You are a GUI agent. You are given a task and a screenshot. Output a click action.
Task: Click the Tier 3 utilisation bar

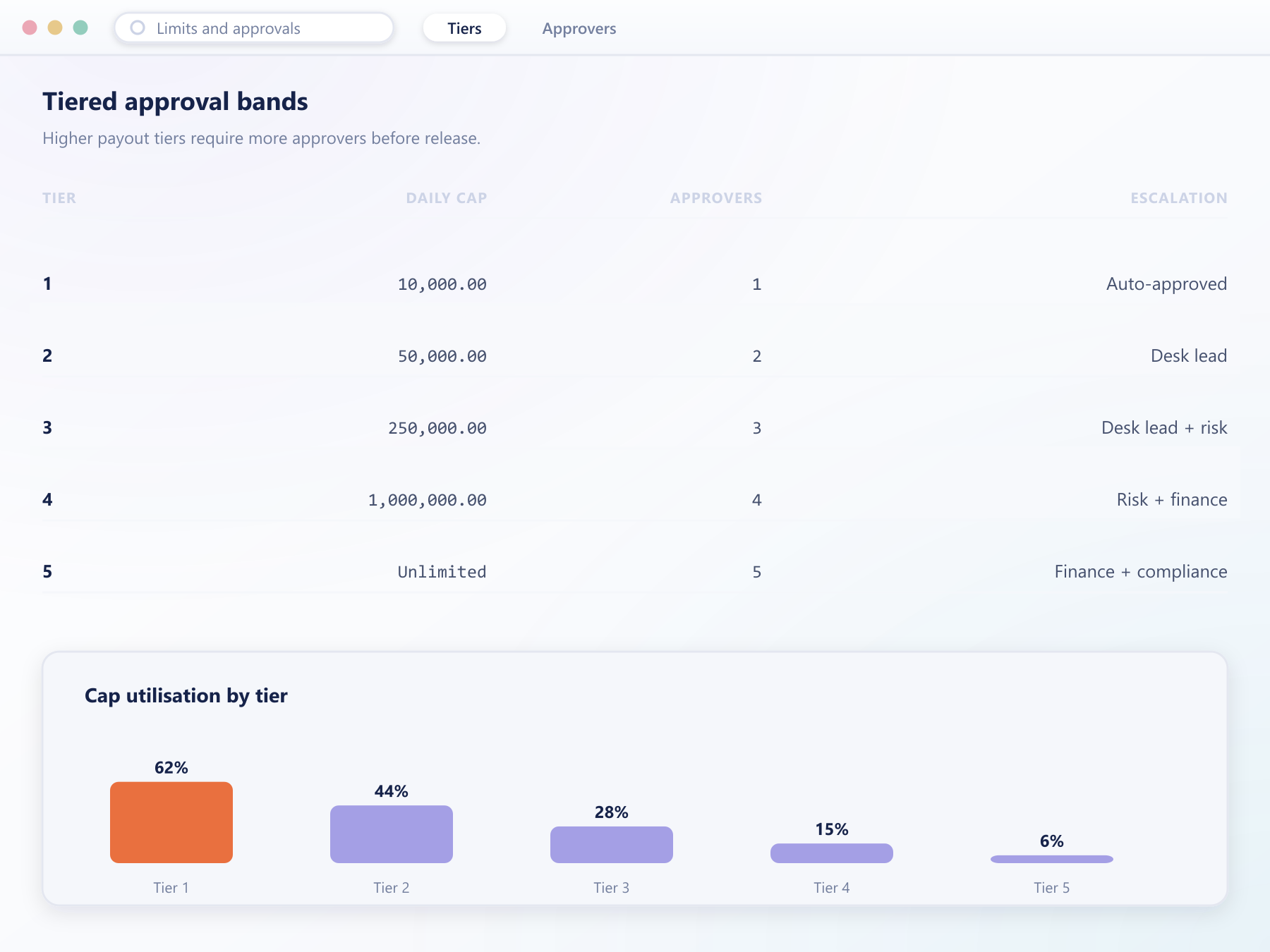tap(612, 845)
